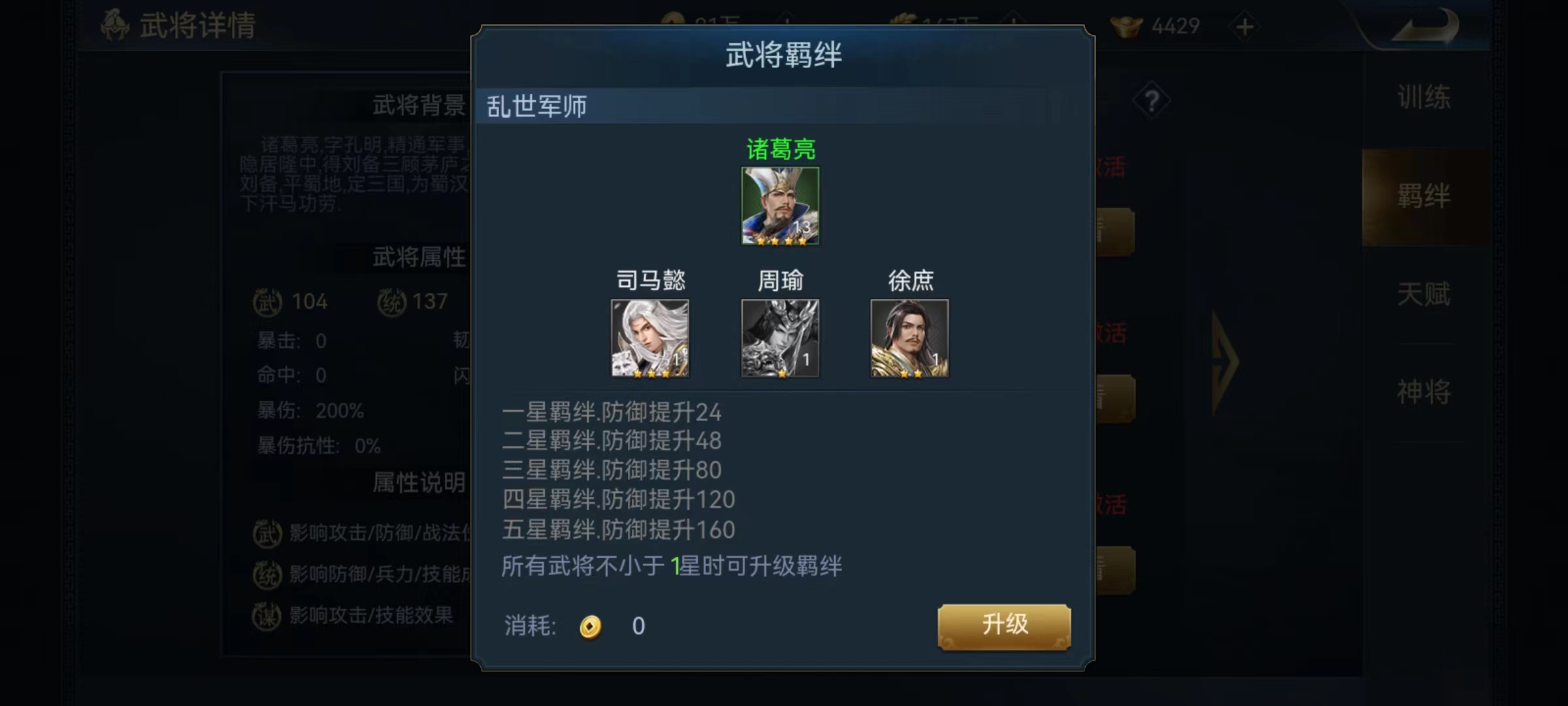Select Zhou Yu's portrait (周瑜)
Screen dimensions: 1568x706
click(x=780, y=338)
